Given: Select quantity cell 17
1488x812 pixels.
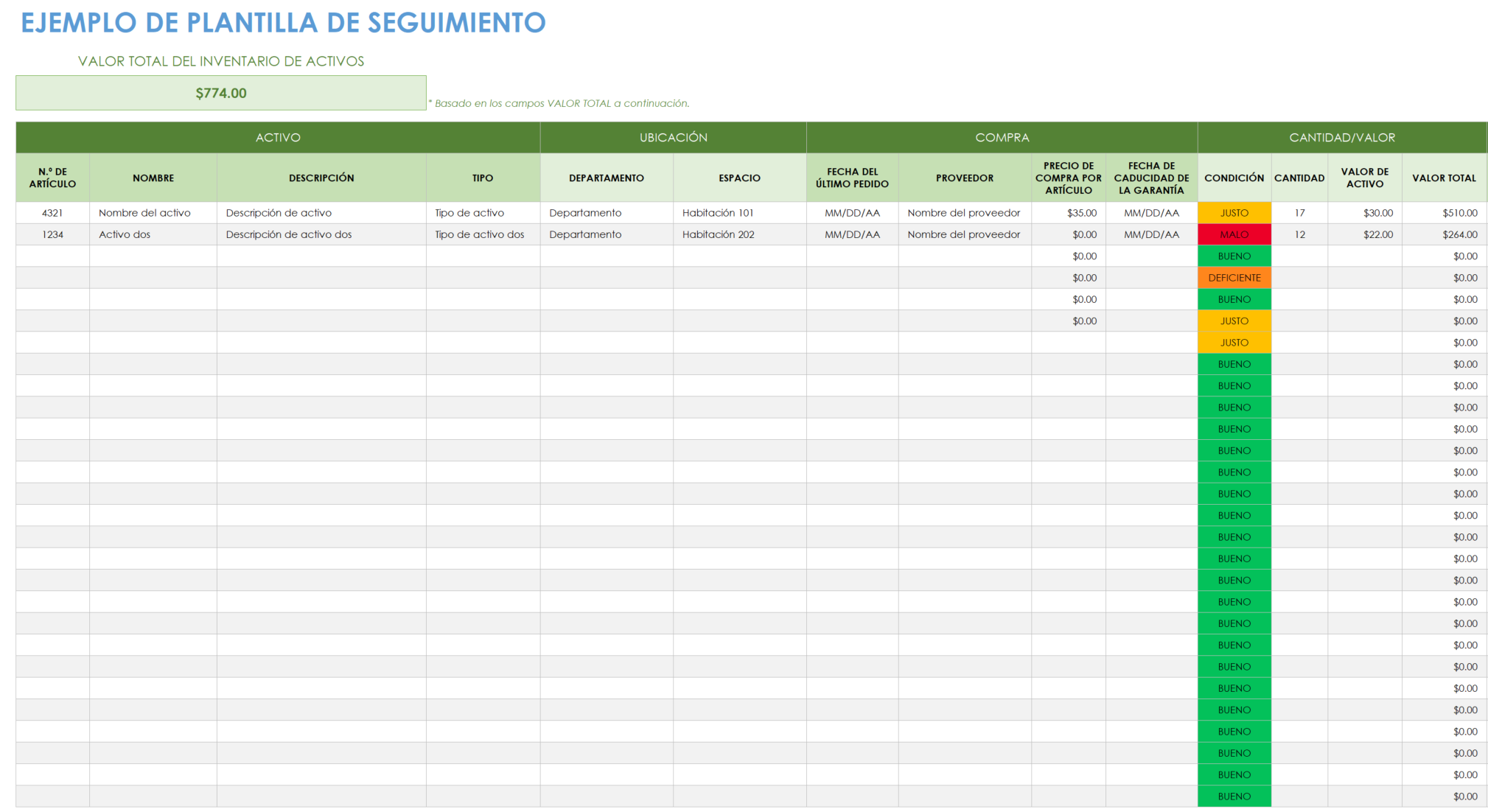Looking at the screenshot, I should (x=1299, y=213).
